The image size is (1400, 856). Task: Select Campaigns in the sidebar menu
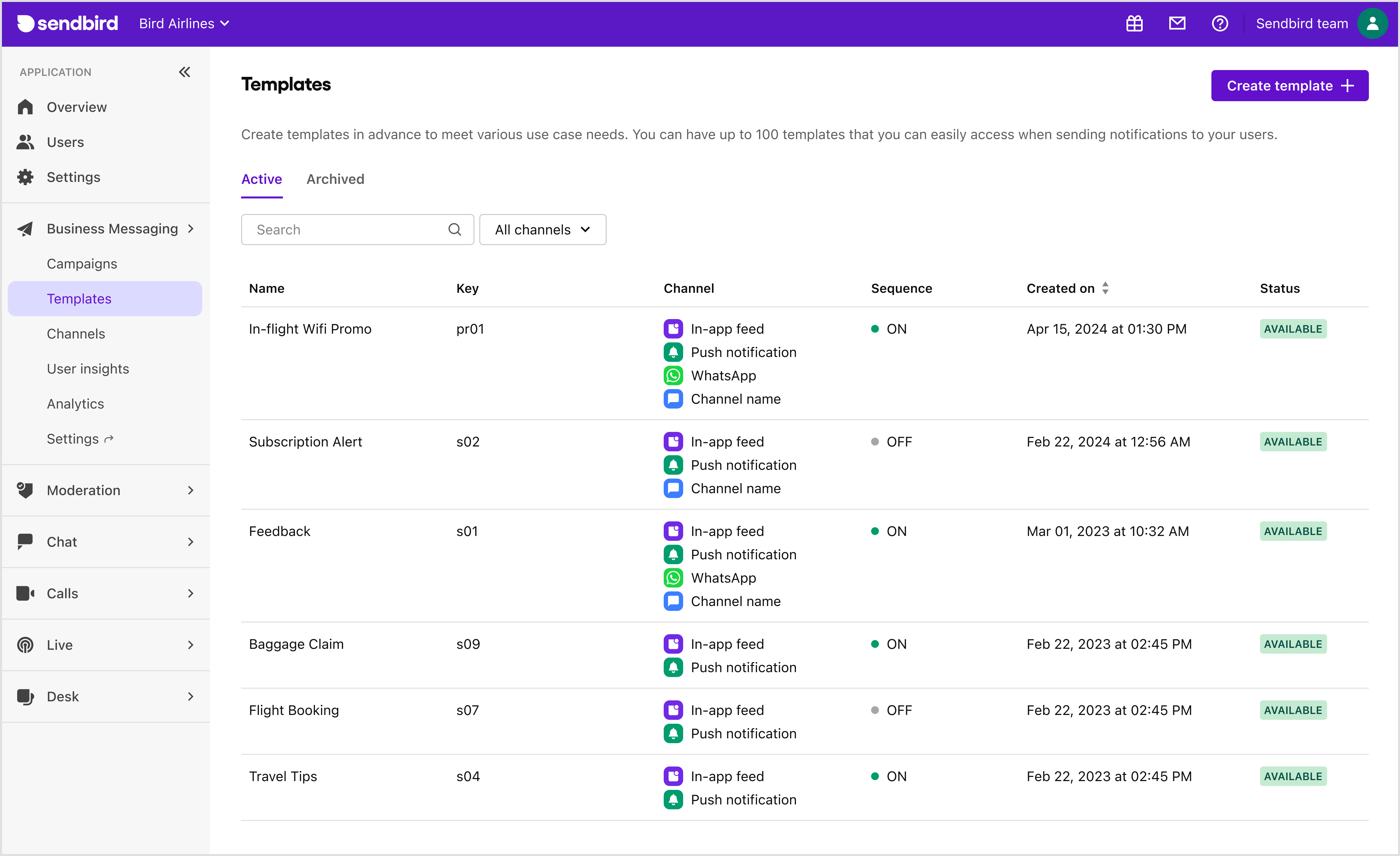tap(81, 263)
